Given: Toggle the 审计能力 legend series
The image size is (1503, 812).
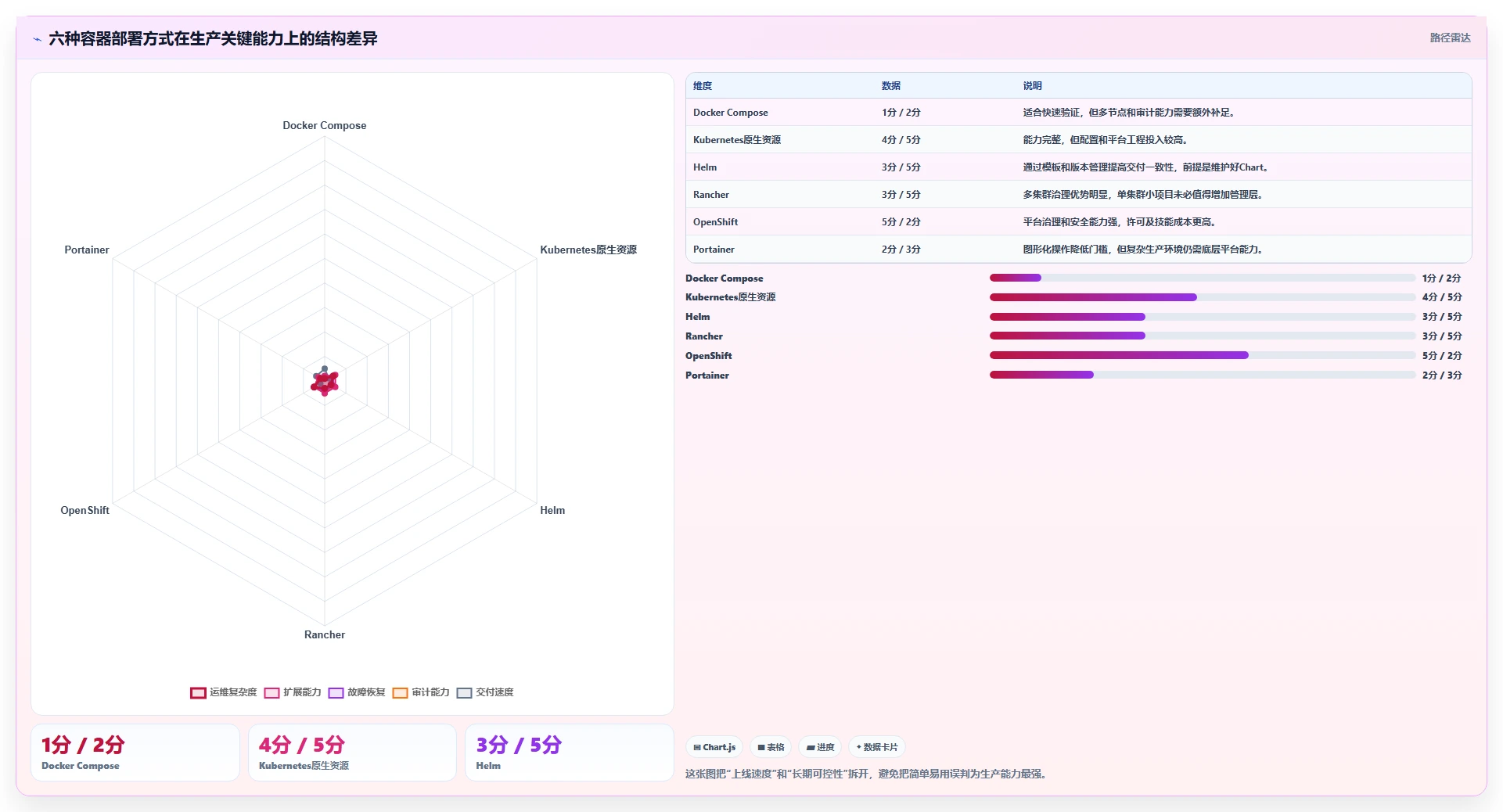Looking at the screenshot, I should [421, 692].
